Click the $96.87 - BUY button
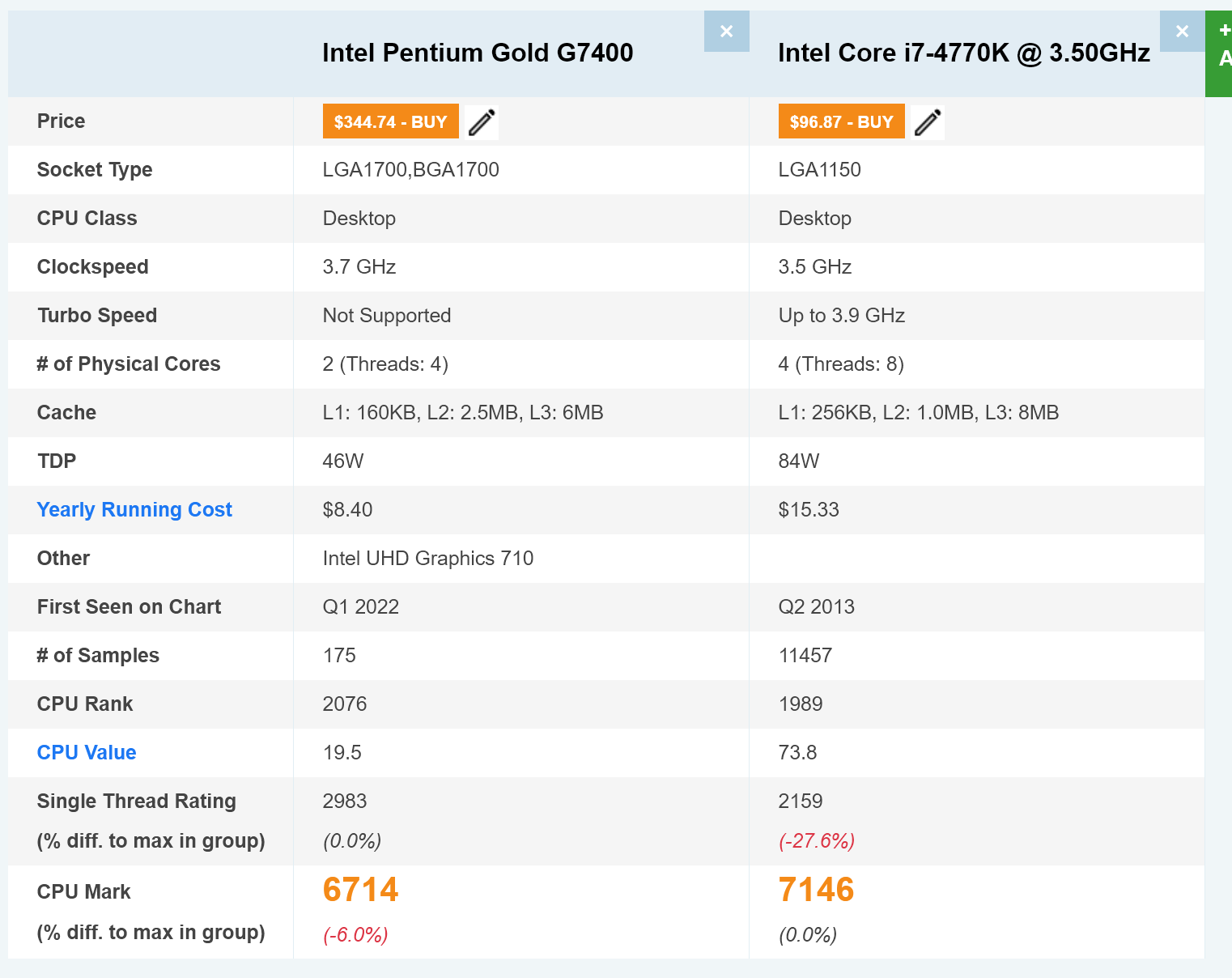Image resolution: width=1232 pixels, height=978 pixels. click(841, 121)
